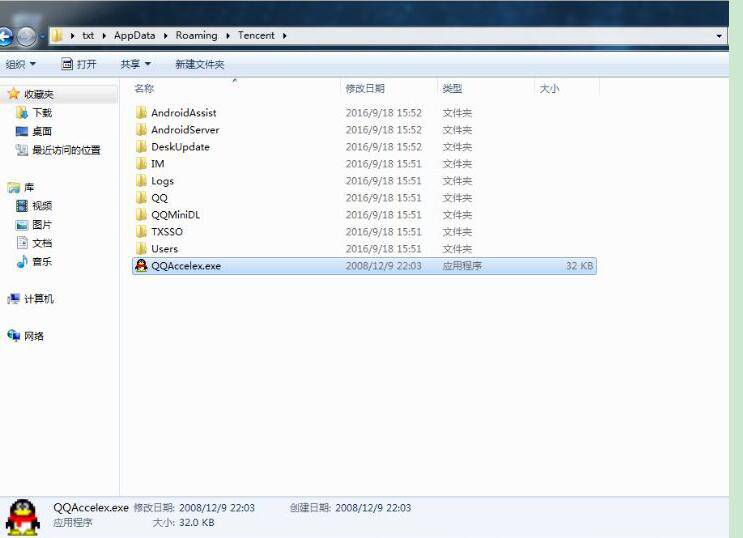743x538 pixels.
Task: Click Tencent in the address breadcrumb
Action: [x=256, y=36]
